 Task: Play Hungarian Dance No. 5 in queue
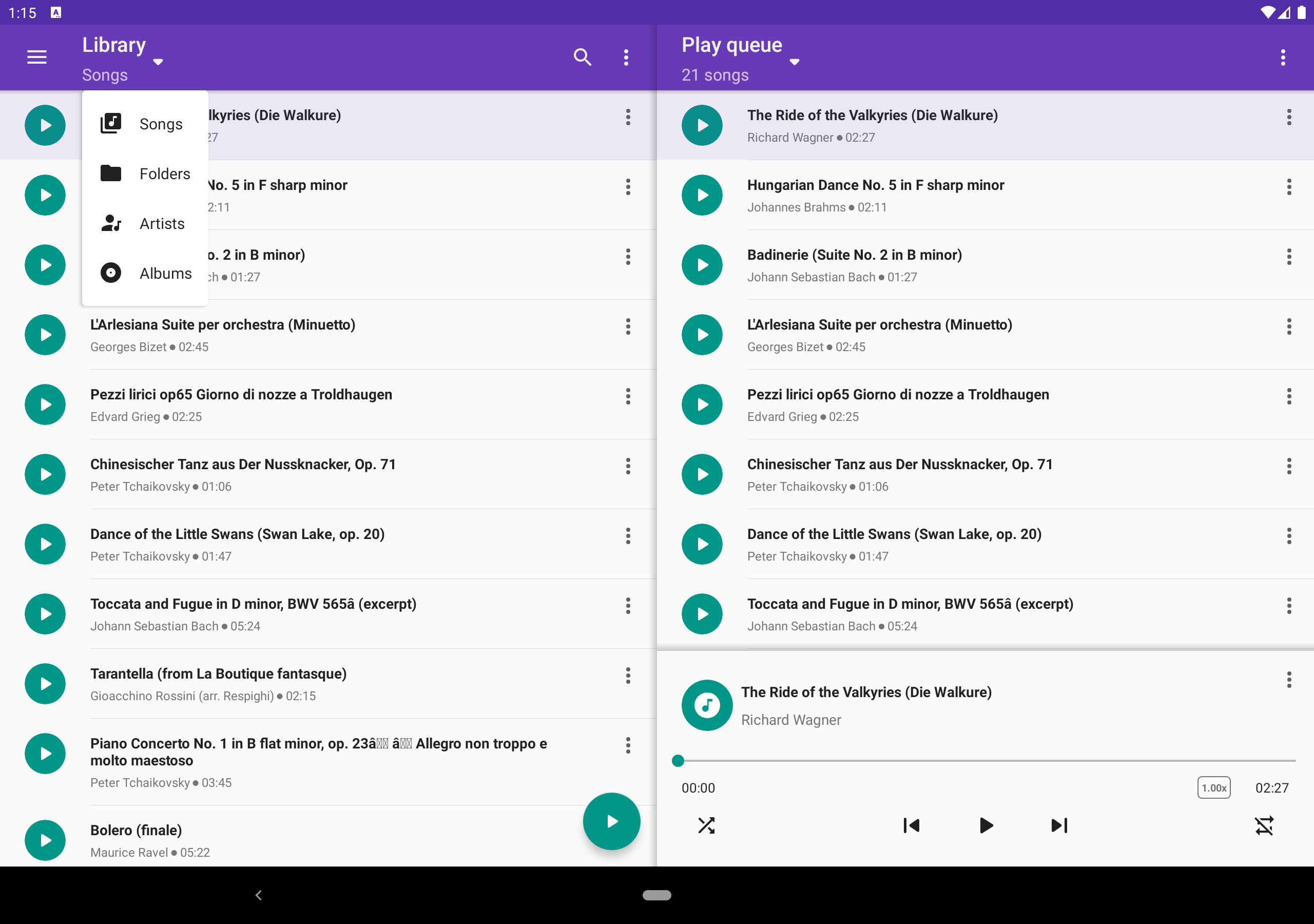pyautogui.click(x=702, y=195)
